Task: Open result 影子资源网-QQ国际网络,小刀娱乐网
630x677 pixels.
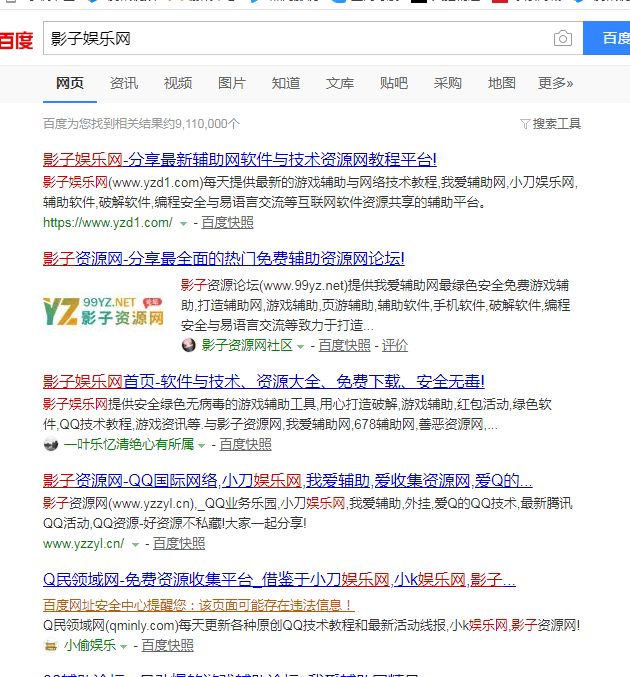Action: pos(288,481)
